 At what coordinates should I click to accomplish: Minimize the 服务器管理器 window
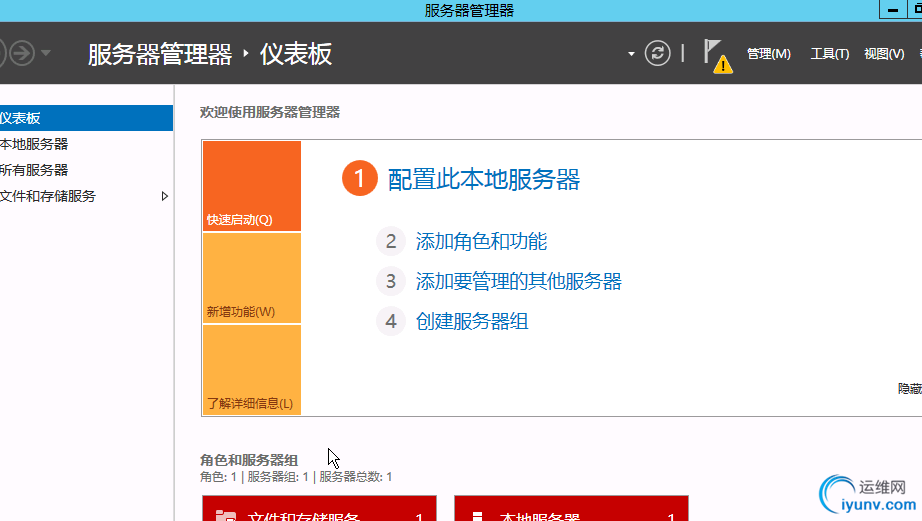coord(893,10)
